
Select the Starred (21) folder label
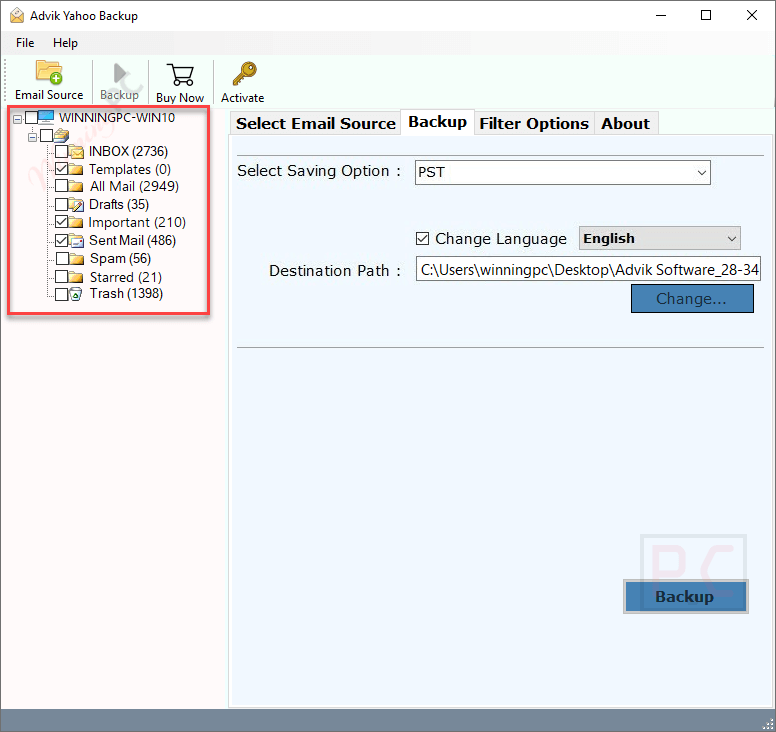[x=126, y=277]
